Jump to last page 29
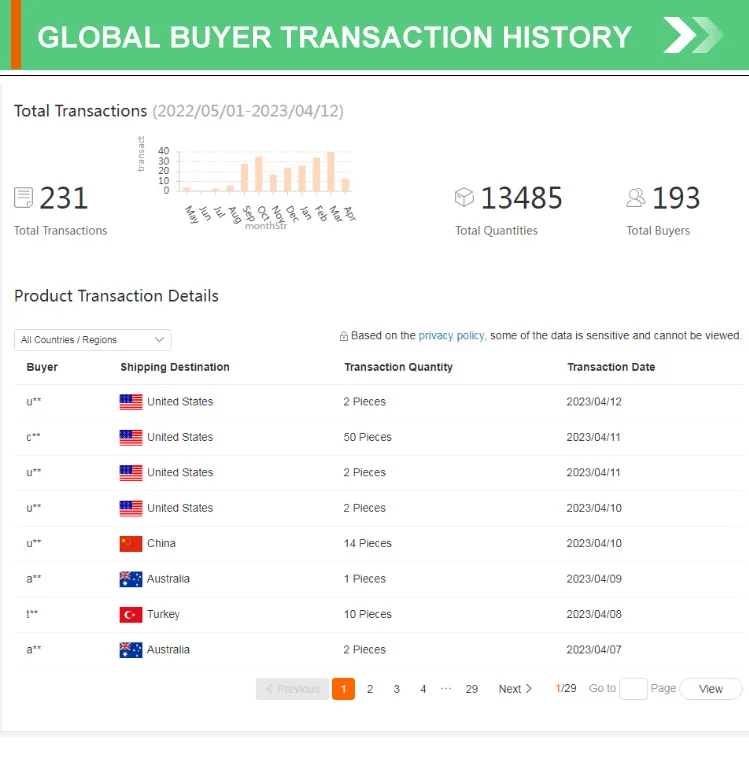 click(x=472, y=689)
